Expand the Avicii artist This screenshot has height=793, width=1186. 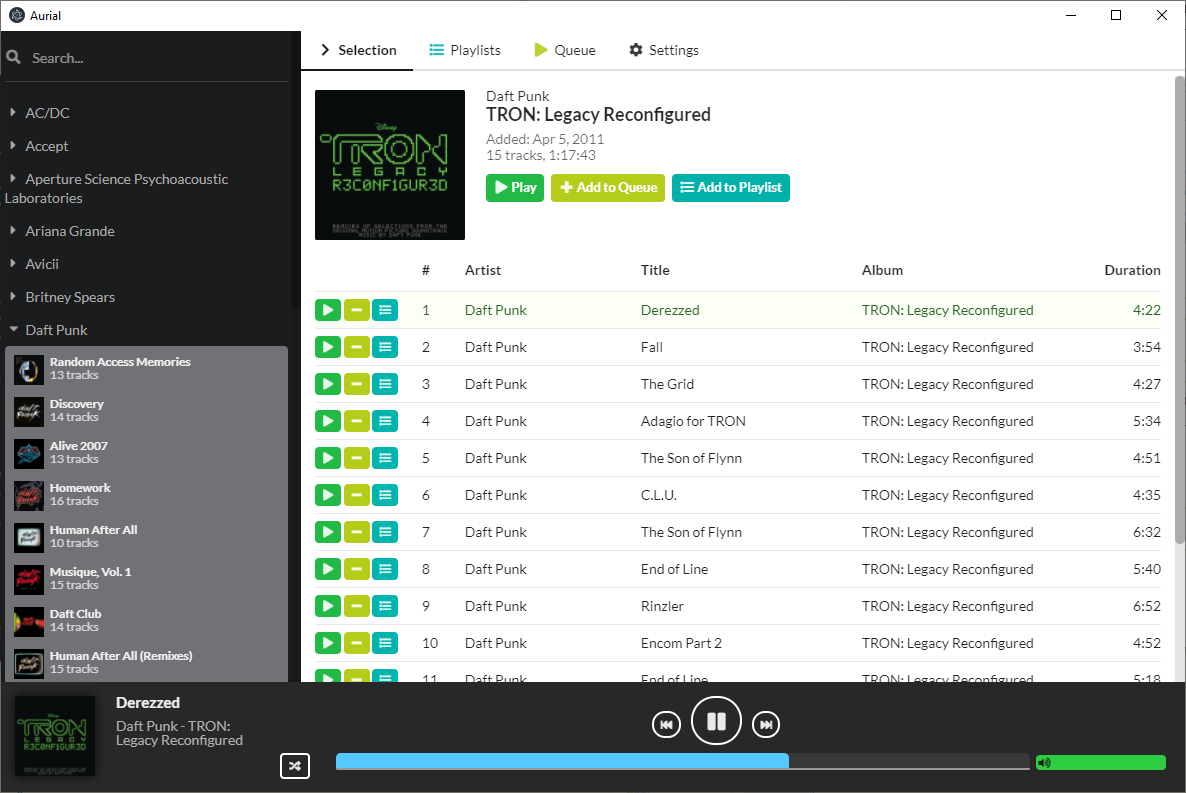tap(13, 263)
